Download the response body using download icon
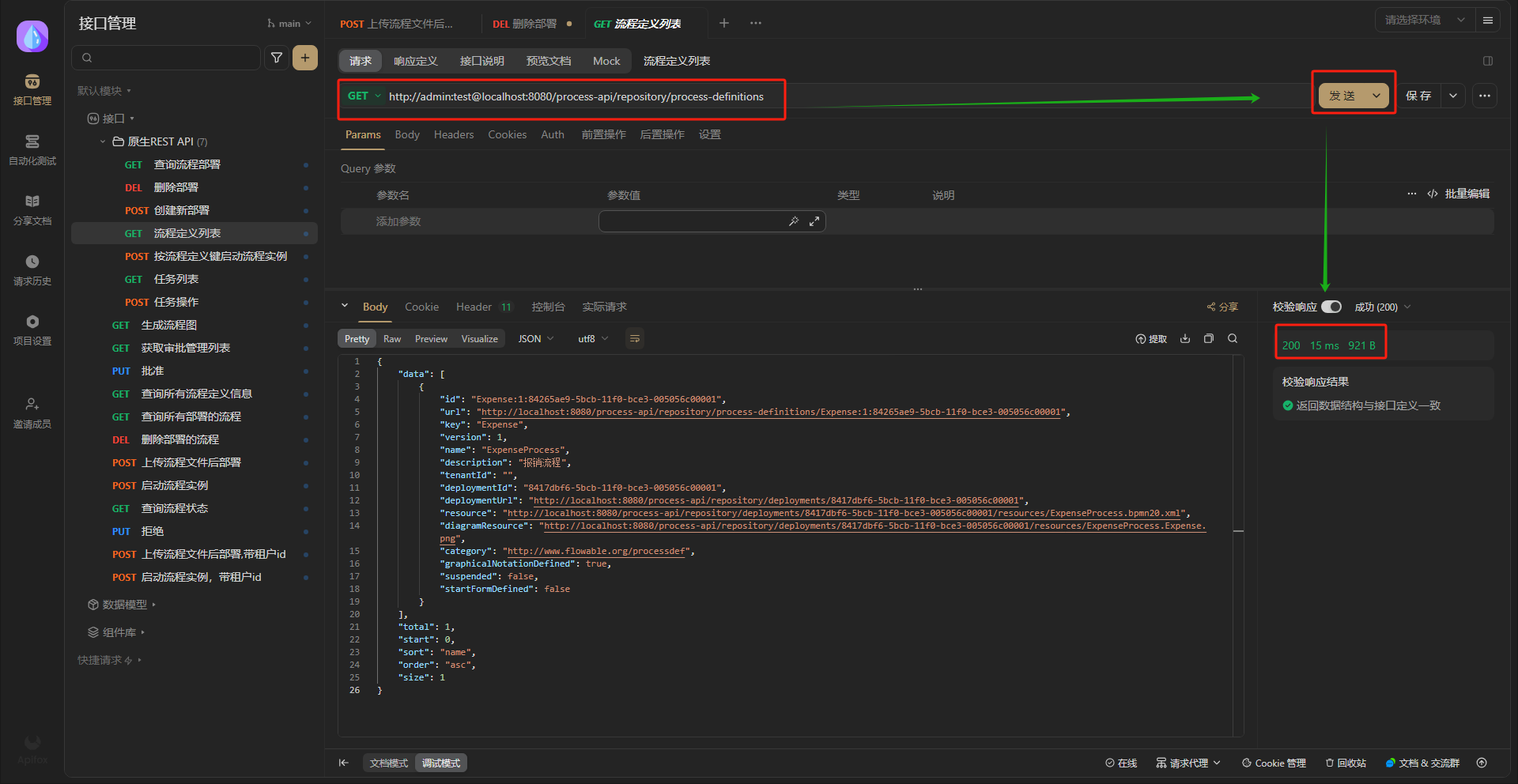This screenshot has height=784, width=1518. 1185,339
